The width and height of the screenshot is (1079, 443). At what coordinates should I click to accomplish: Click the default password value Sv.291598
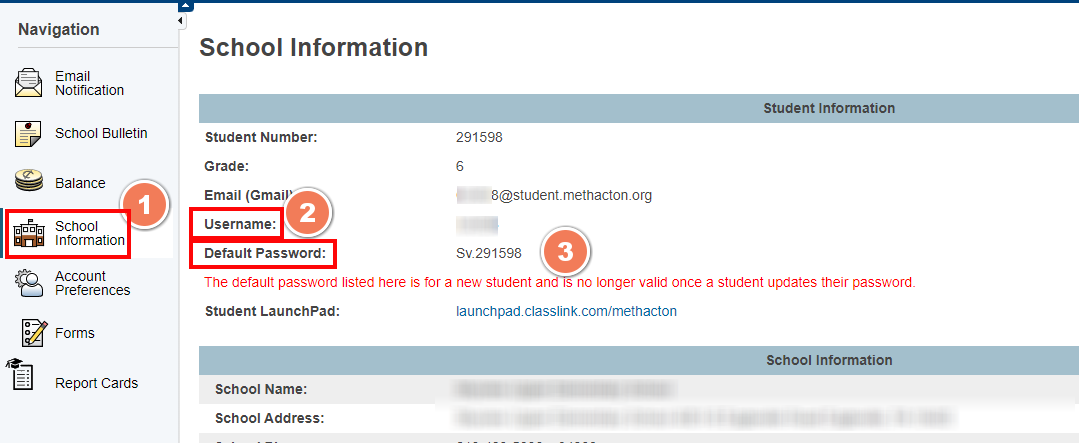tap(489, 253)
